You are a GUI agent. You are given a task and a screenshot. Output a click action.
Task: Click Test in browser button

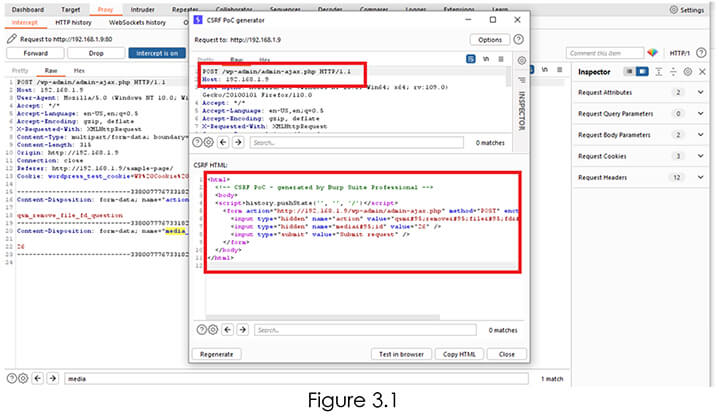(x=401, y=354)
